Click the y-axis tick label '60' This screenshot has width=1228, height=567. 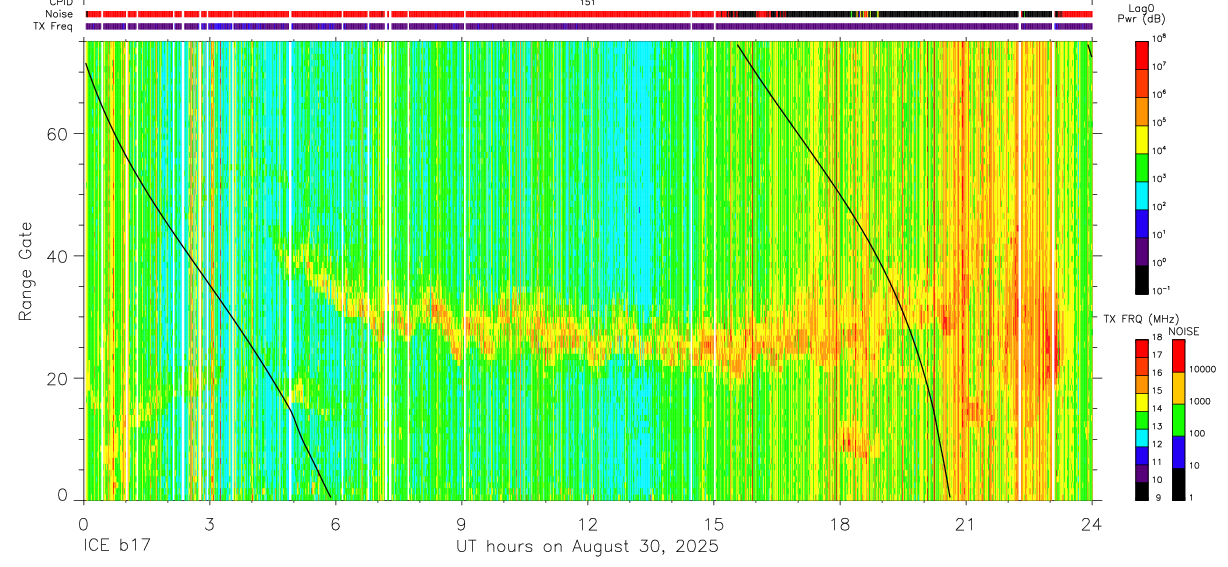point(57,134)
